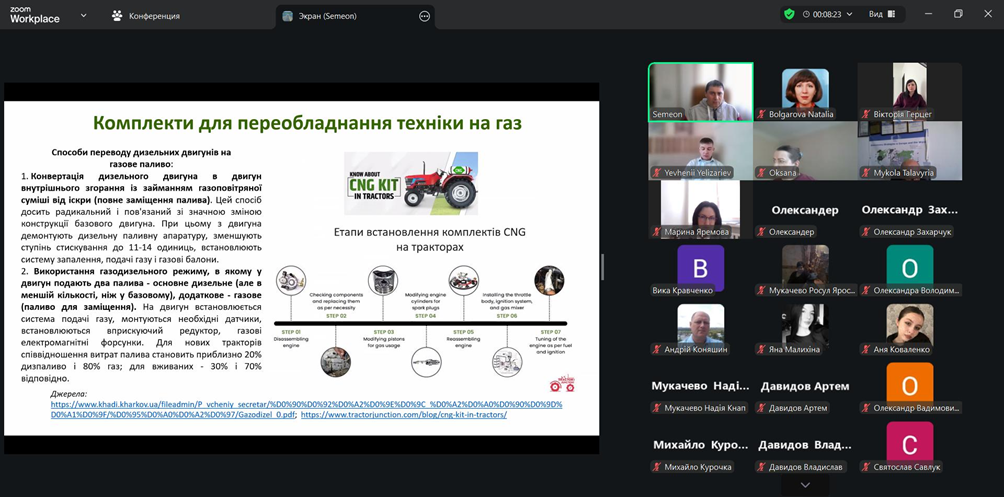The width and height of the screenshot is (1004, 497).
Task: Click Святослав Савлук's pink C avatar
Action: [909, 443]
